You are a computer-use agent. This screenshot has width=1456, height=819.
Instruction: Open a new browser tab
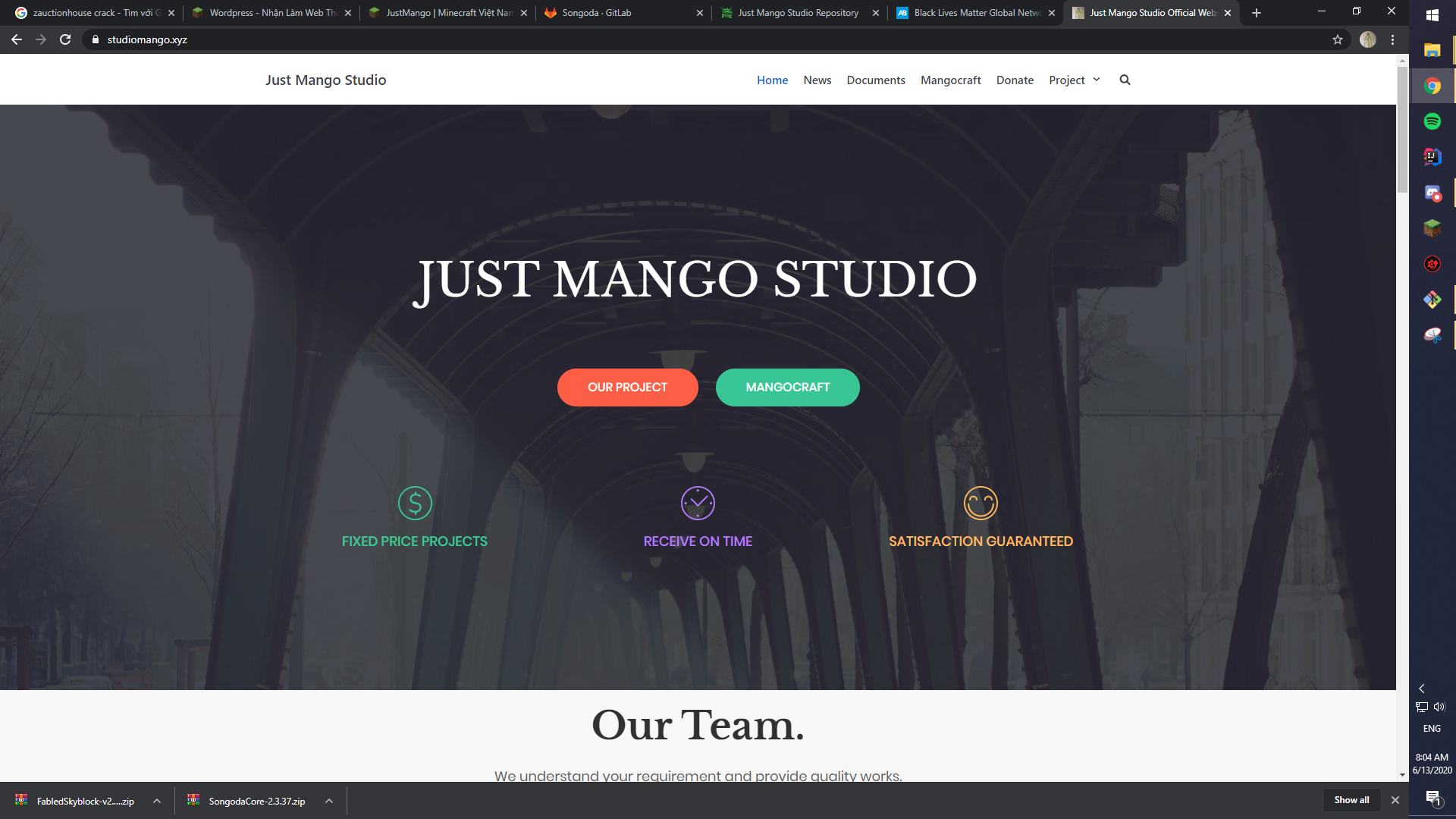click(x=1257, y=13)
